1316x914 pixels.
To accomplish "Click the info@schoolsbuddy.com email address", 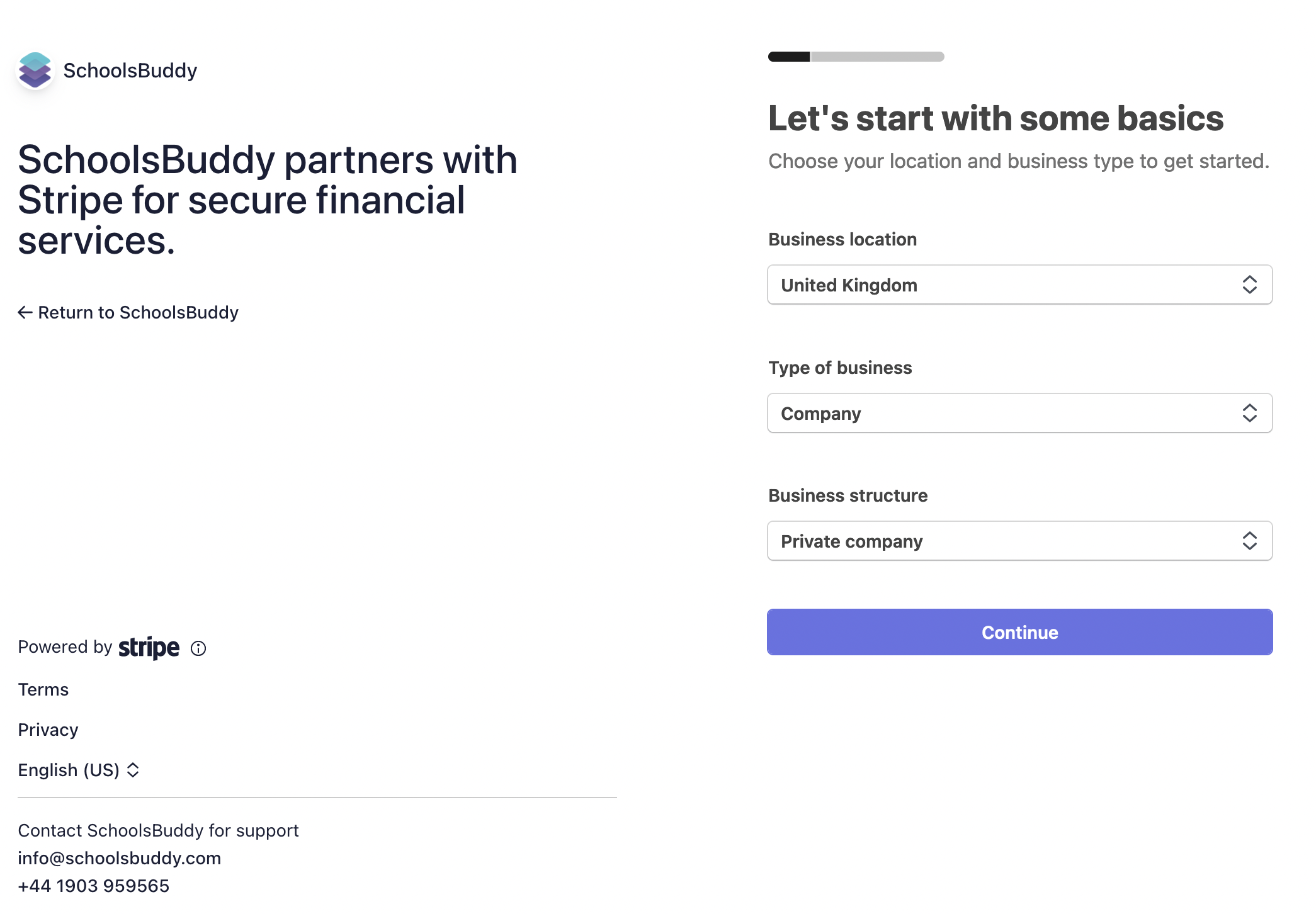I will pos(120,858).
